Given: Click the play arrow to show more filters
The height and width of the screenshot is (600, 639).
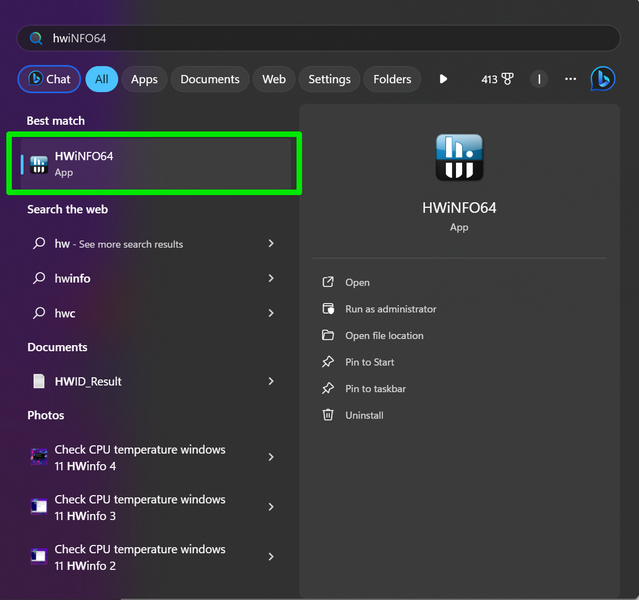Looking at the screenshot, I should (443, 79).
